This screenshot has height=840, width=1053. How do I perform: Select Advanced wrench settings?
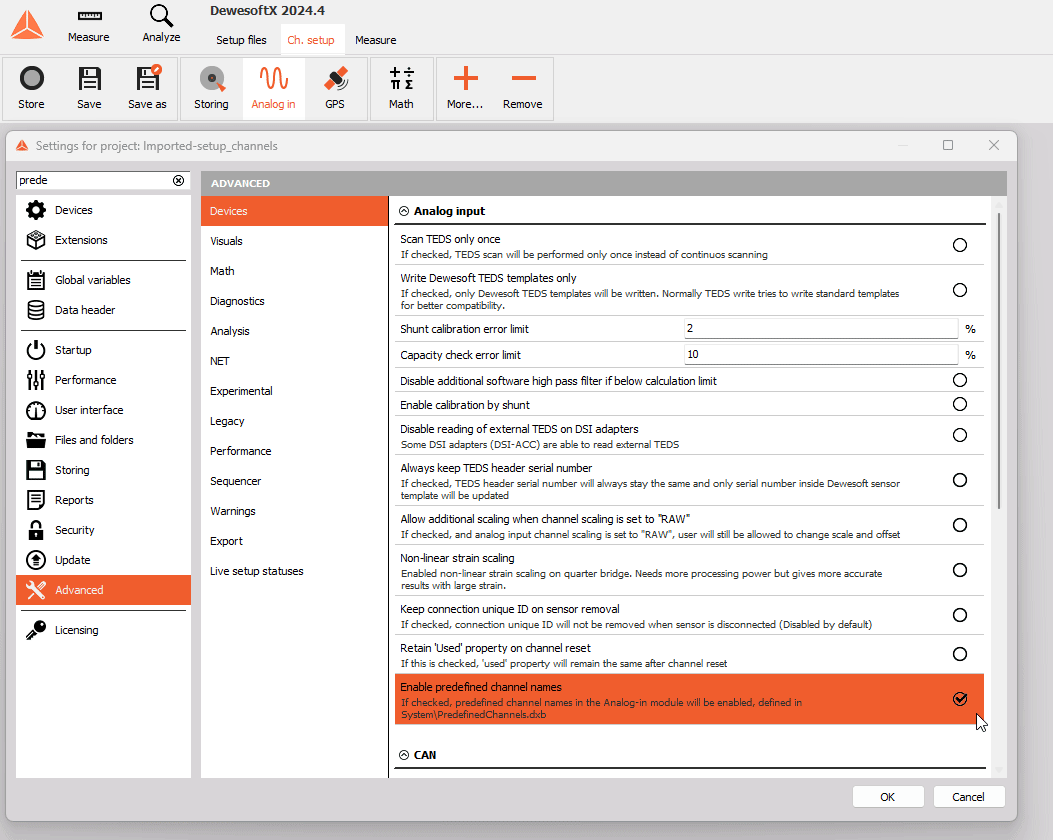coord(103,590)
